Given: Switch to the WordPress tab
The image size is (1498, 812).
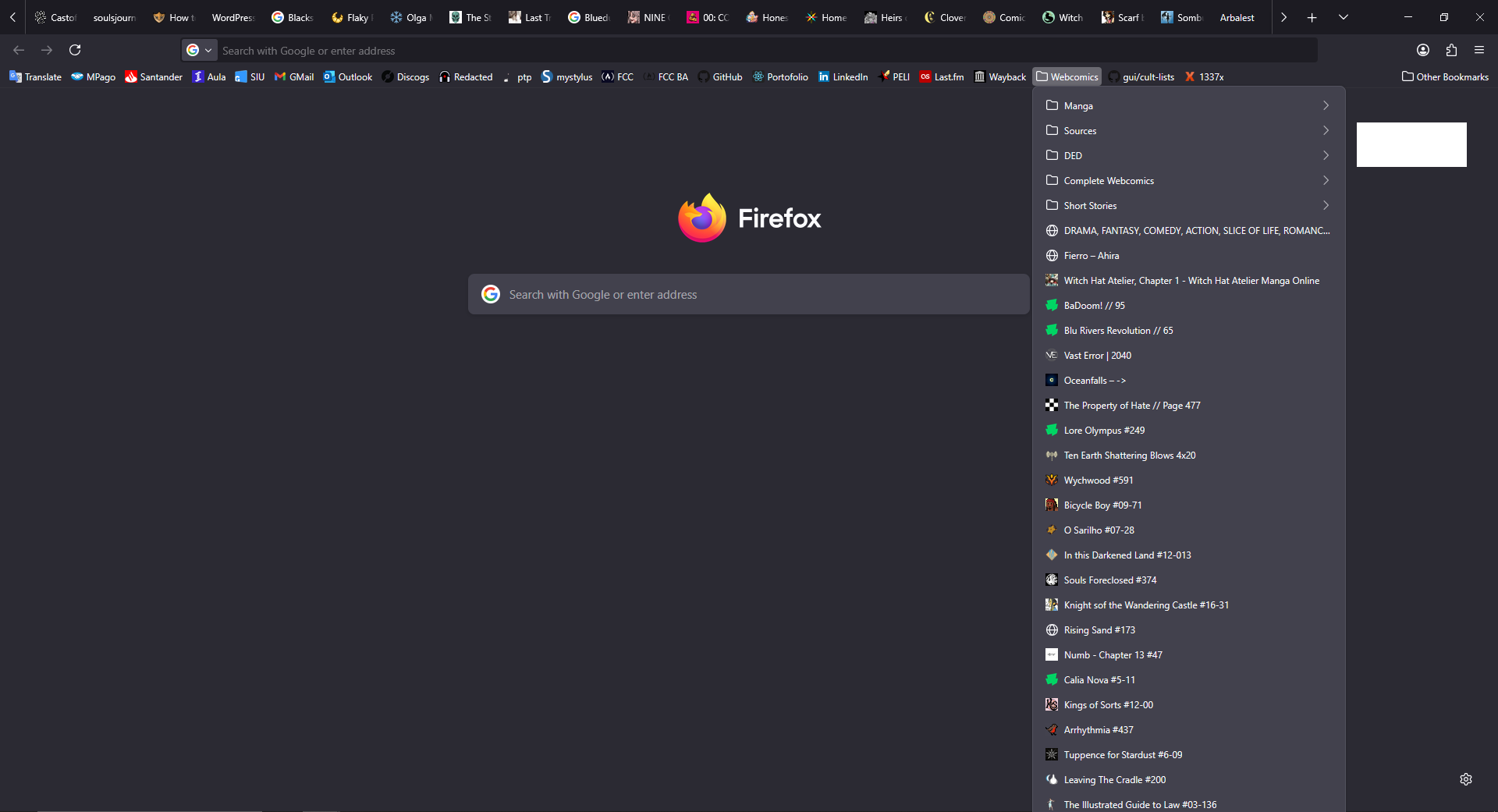Looking at the screenshot, I should 233,17.
